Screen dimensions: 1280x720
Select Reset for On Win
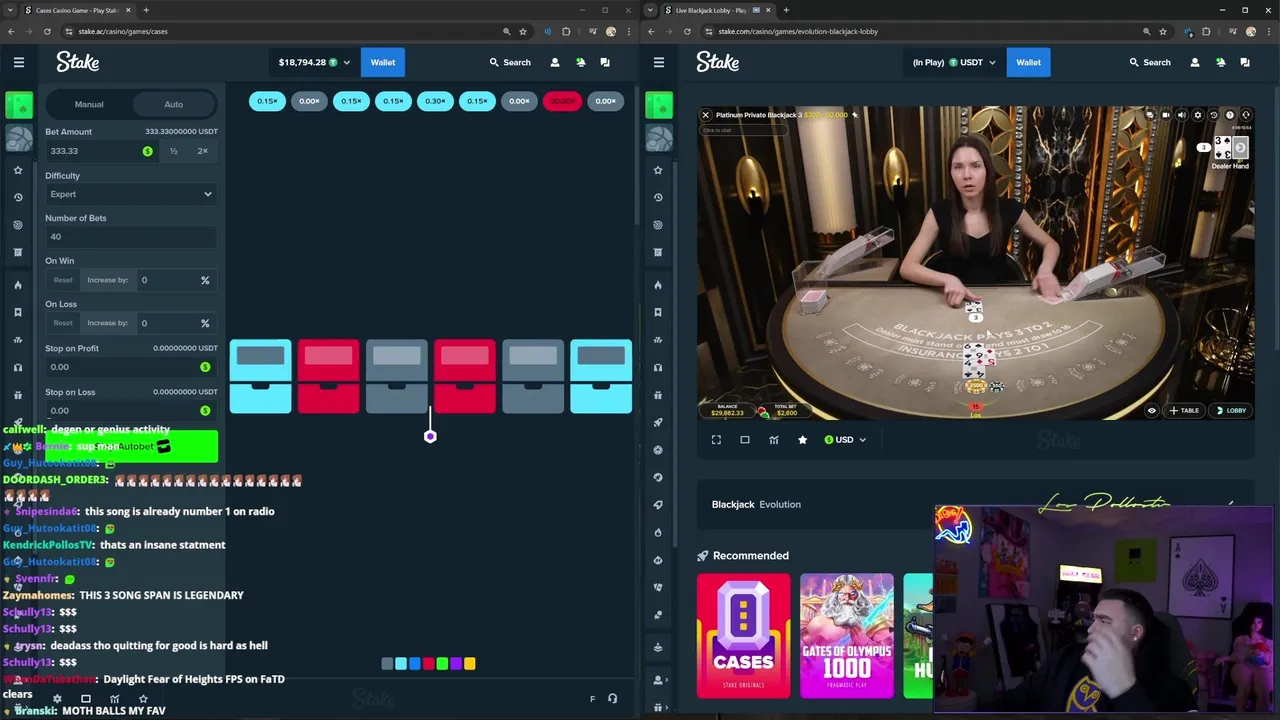63,280
